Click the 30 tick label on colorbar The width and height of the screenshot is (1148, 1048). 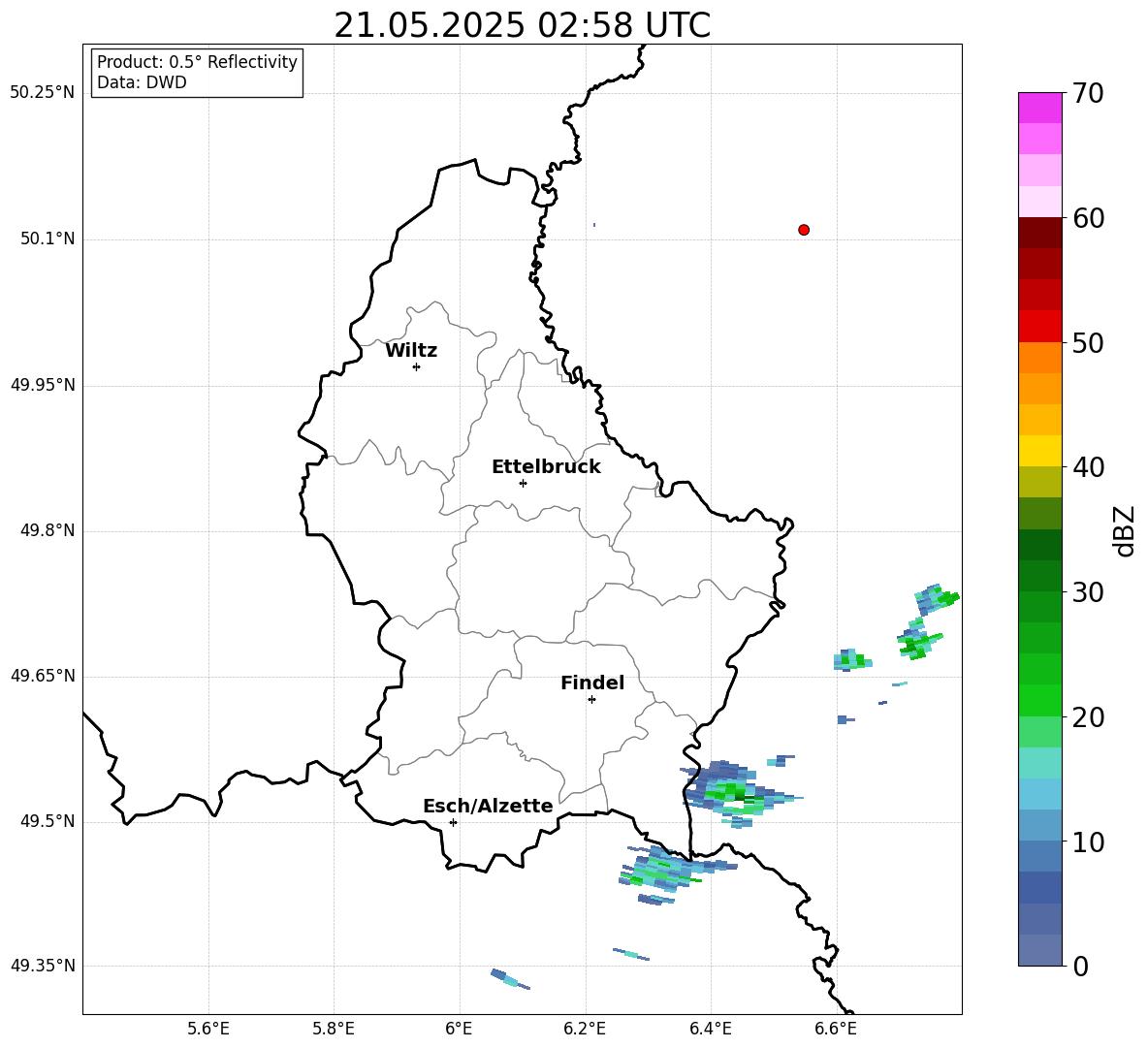click(1088, 592)
